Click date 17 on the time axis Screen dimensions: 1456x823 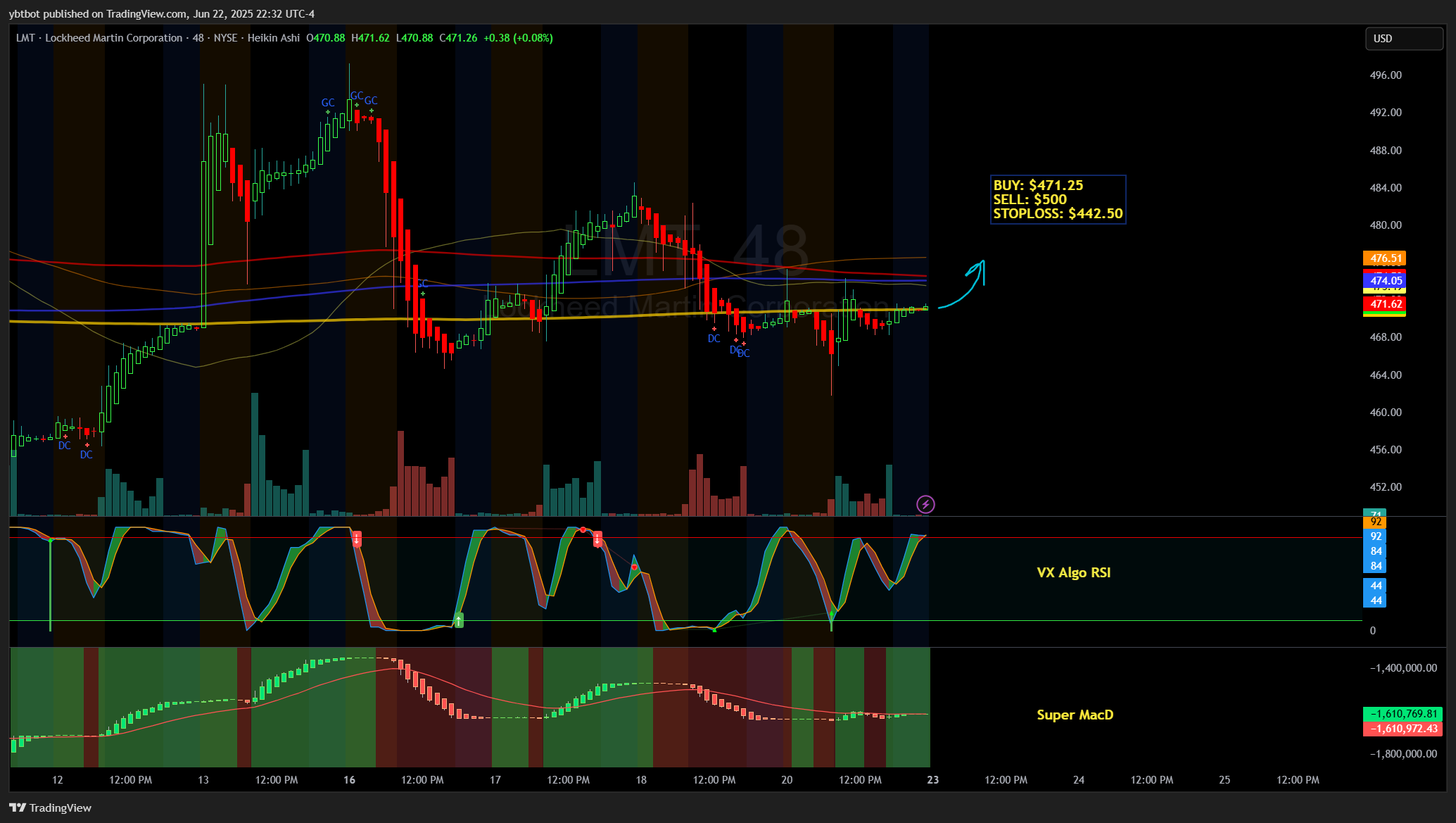495,780
